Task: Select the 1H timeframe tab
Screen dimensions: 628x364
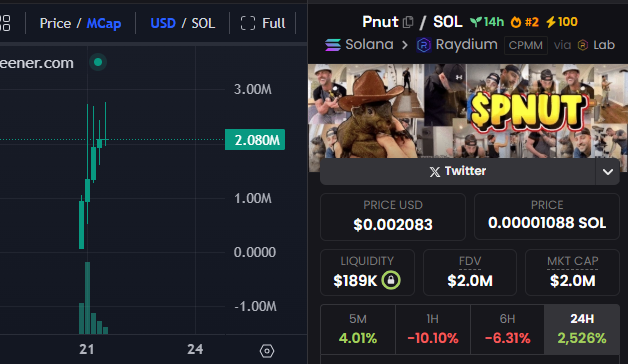Action: [x=433, y=329]
